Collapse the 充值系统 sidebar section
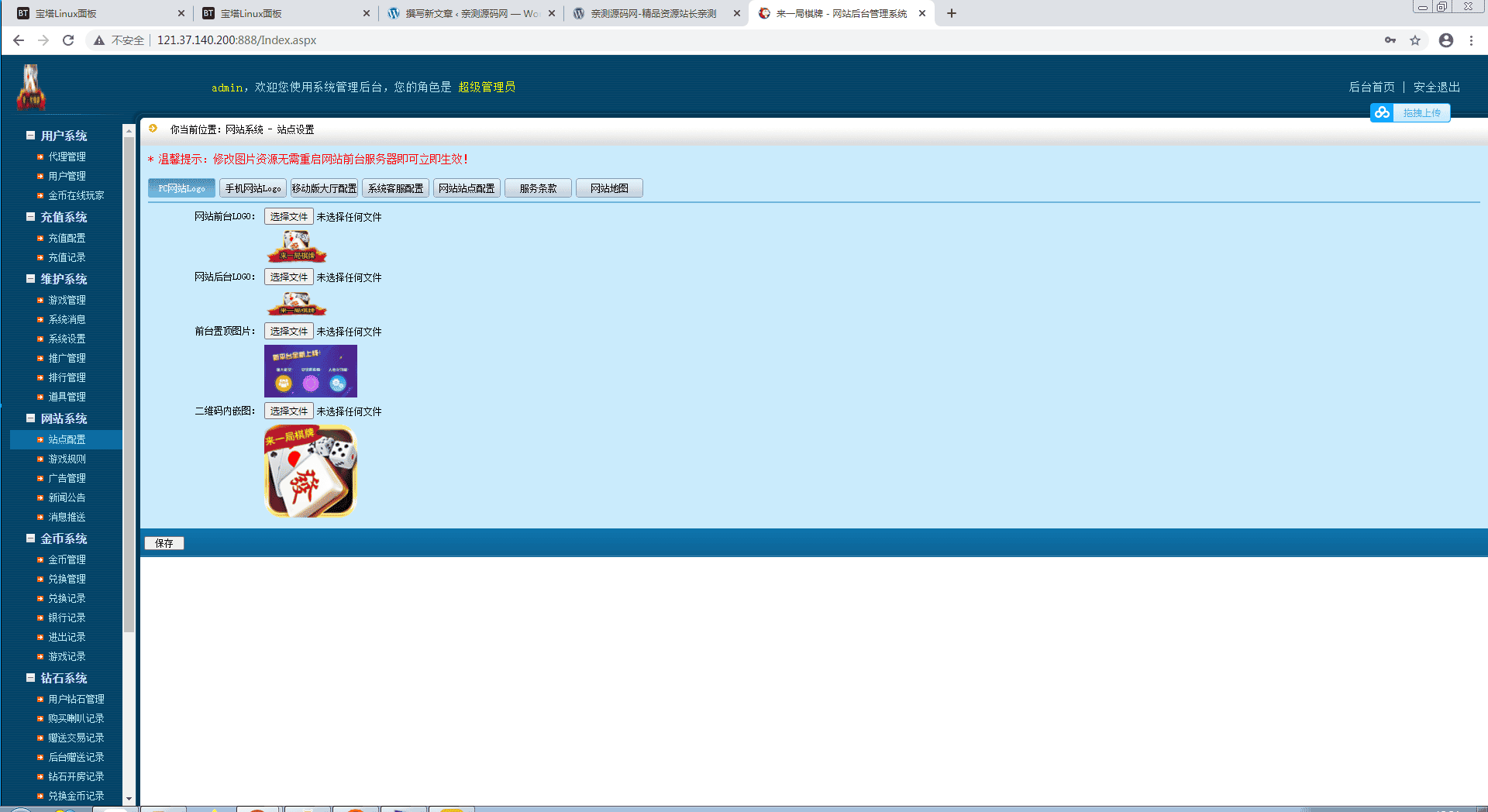Screen dimensions: 1488x812 click(31, 217)
